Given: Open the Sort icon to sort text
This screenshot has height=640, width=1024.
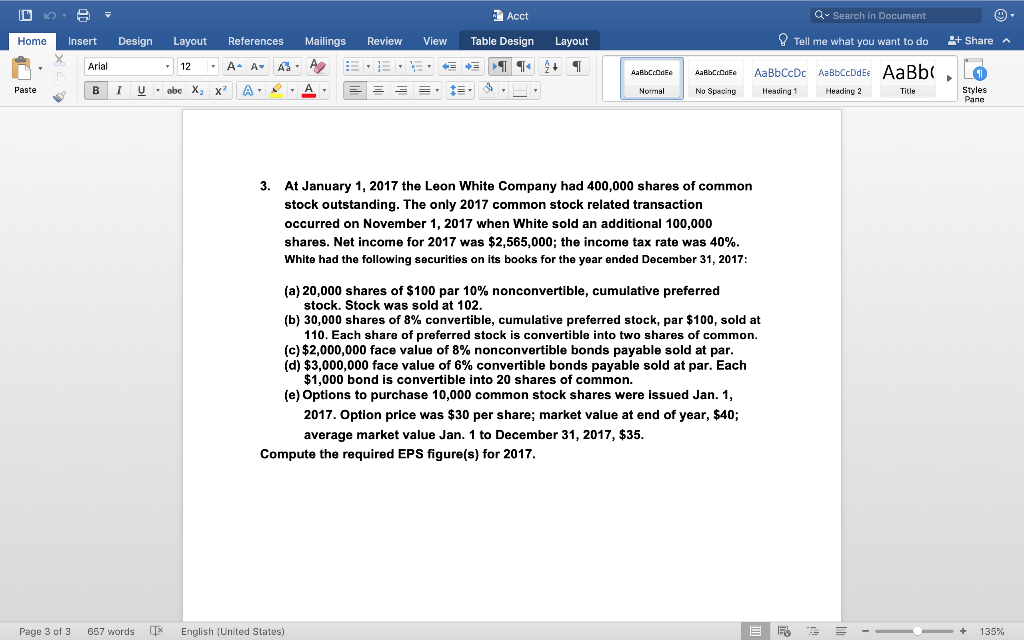Looking at the screenshot, I should (551, 67).
